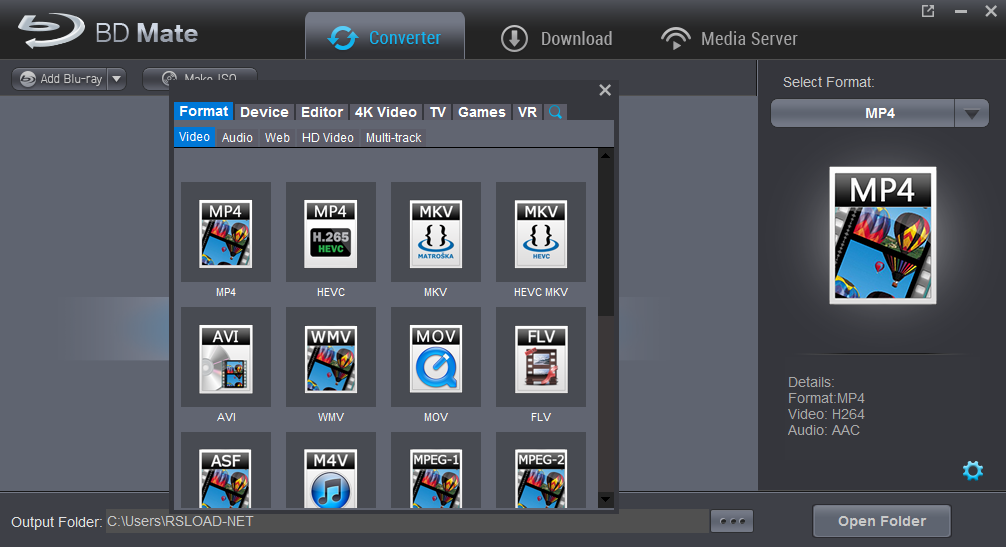Viewport: 1006px width, 547px height.
Task: Open the Select Format MP4 dropdown arrow
Action: (x=971, y=114)
